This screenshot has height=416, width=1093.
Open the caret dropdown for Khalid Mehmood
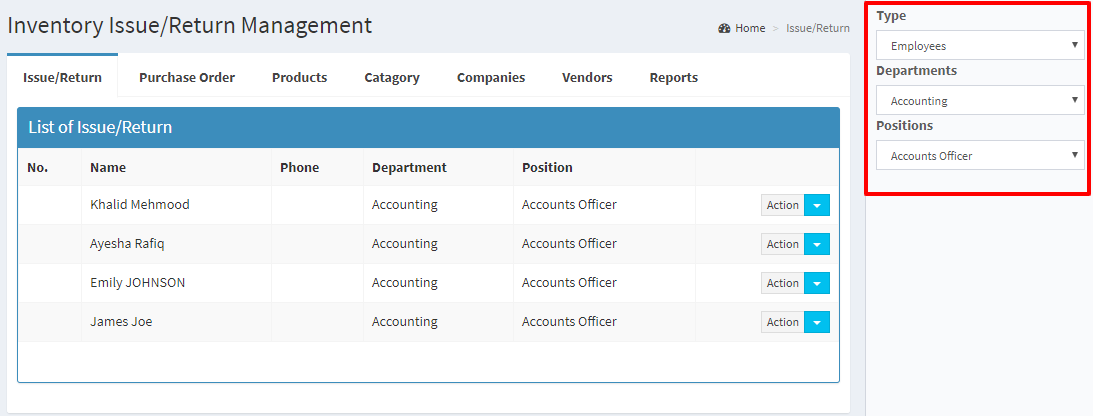tap(817, 205)
